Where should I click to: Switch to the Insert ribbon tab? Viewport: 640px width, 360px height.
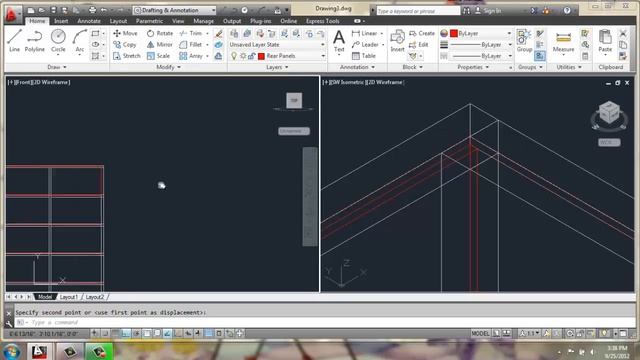point(61,21)
